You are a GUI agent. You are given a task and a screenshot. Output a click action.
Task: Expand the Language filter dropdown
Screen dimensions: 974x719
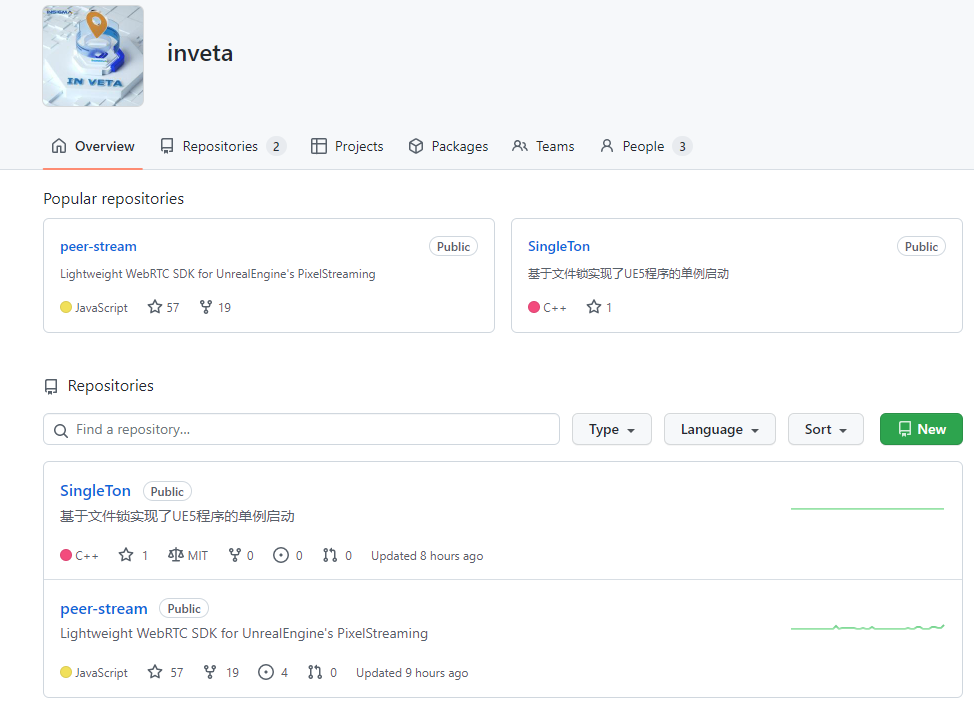[719, 429]
